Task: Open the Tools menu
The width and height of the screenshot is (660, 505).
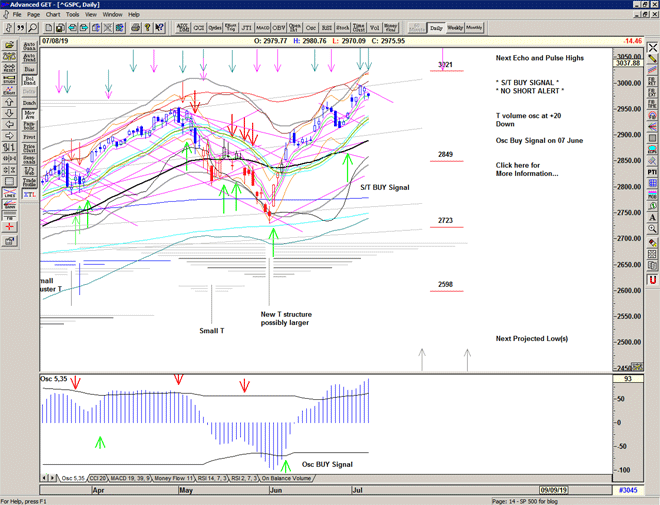Action: pos(73,15)
